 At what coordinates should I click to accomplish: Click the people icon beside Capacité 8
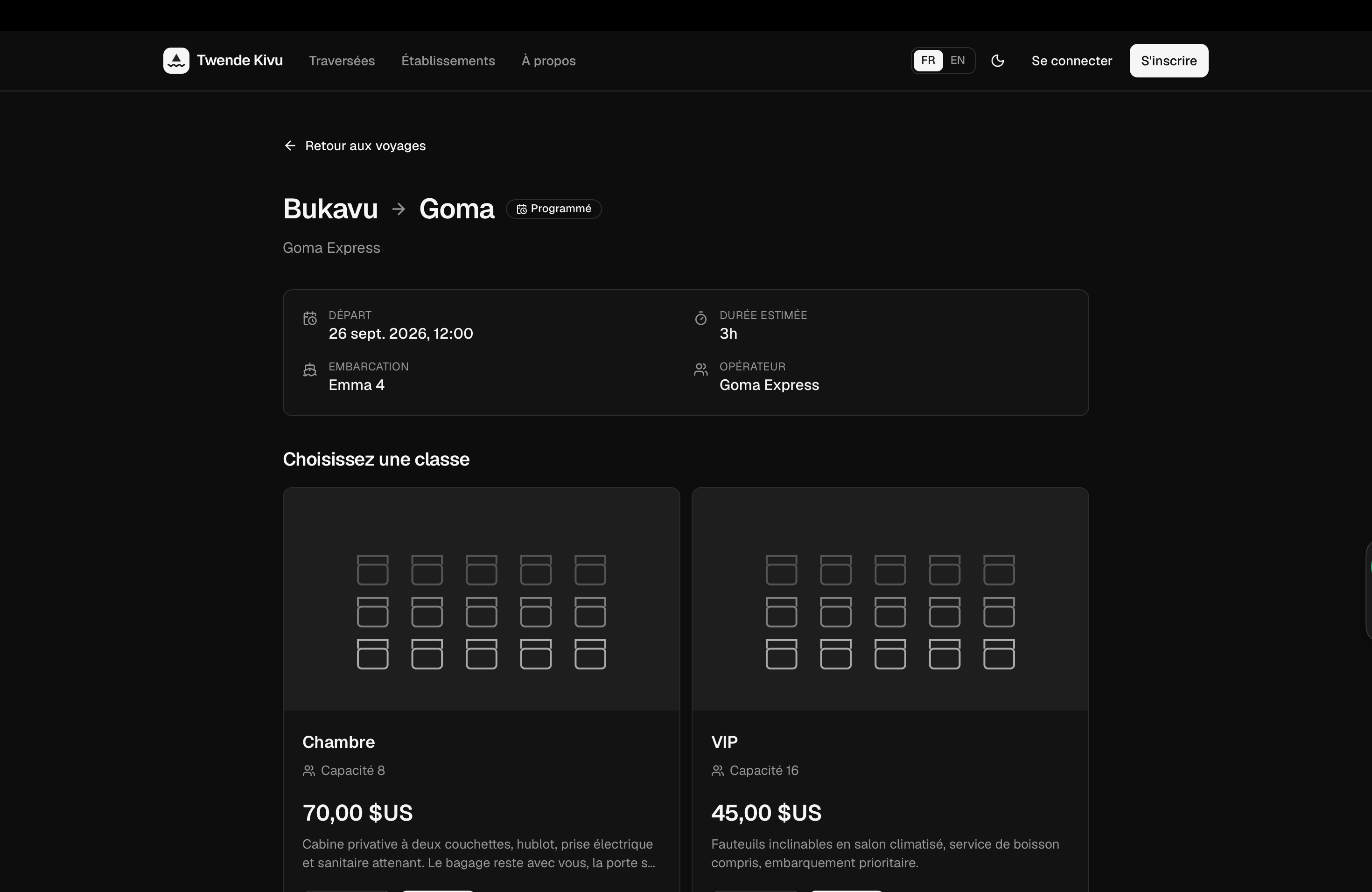(309, 771)
